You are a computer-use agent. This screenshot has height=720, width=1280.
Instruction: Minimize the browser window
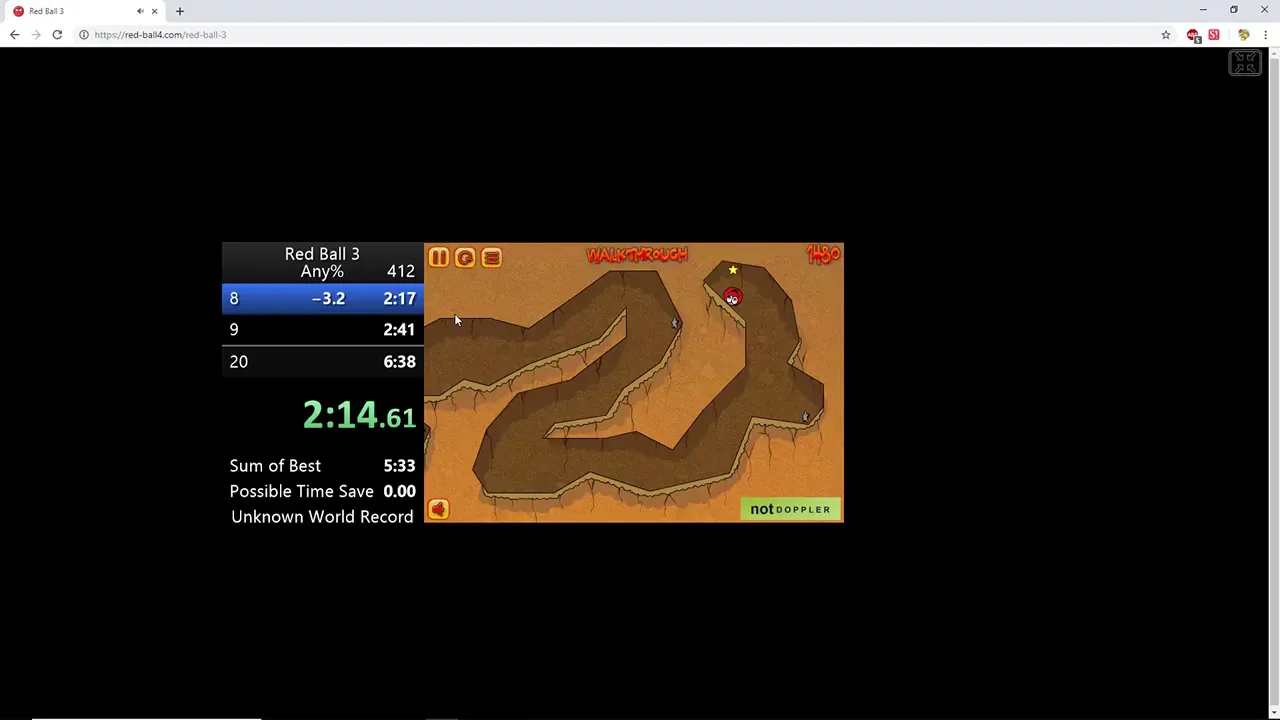1203,10
